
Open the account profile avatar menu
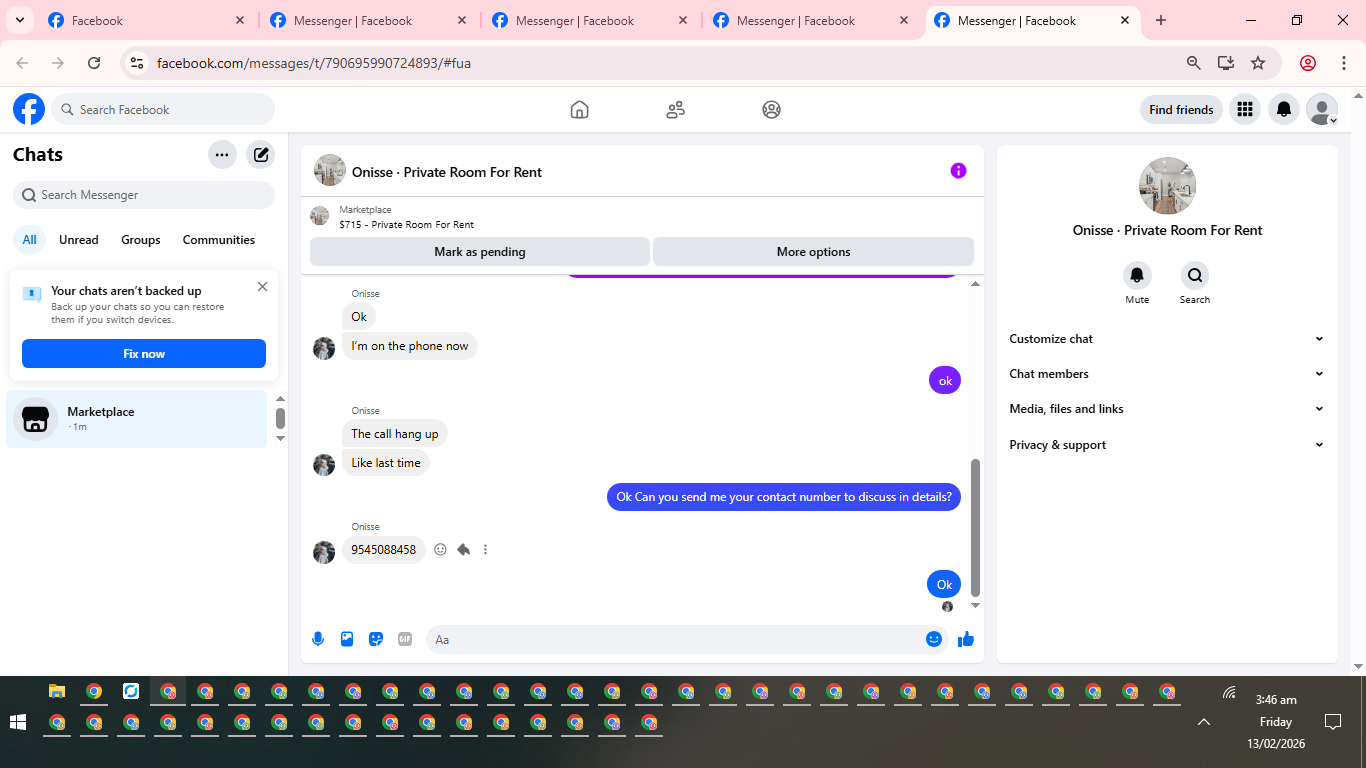pos(1322,109)
